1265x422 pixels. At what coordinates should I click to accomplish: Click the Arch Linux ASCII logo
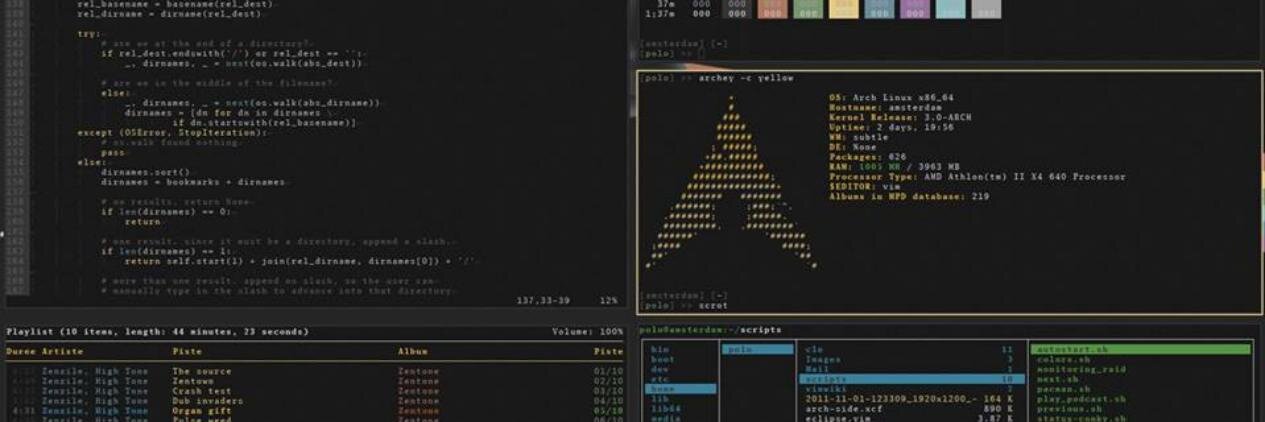pos(730,181)
